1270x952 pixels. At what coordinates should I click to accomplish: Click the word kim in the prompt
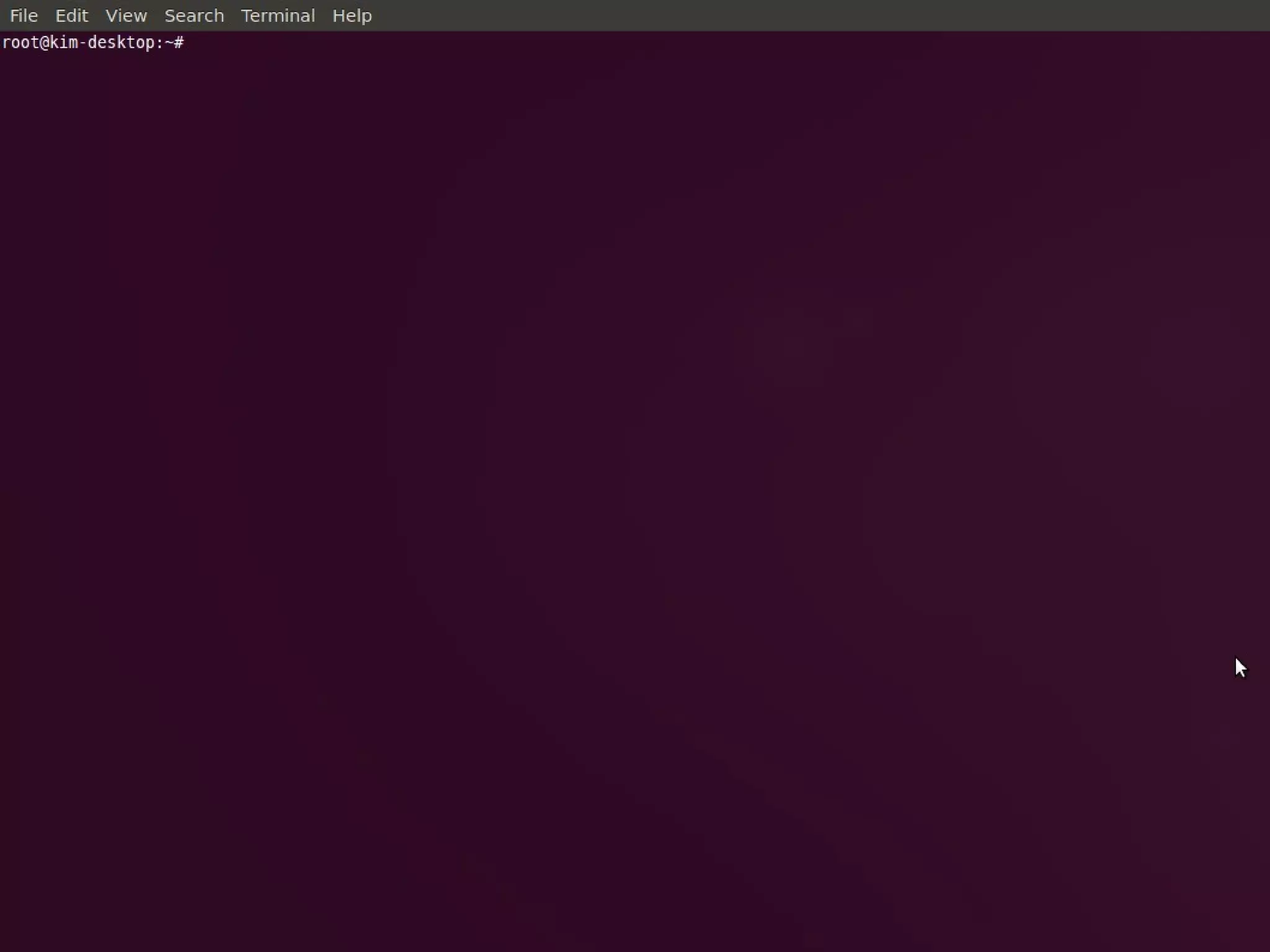tap(64, 43)
